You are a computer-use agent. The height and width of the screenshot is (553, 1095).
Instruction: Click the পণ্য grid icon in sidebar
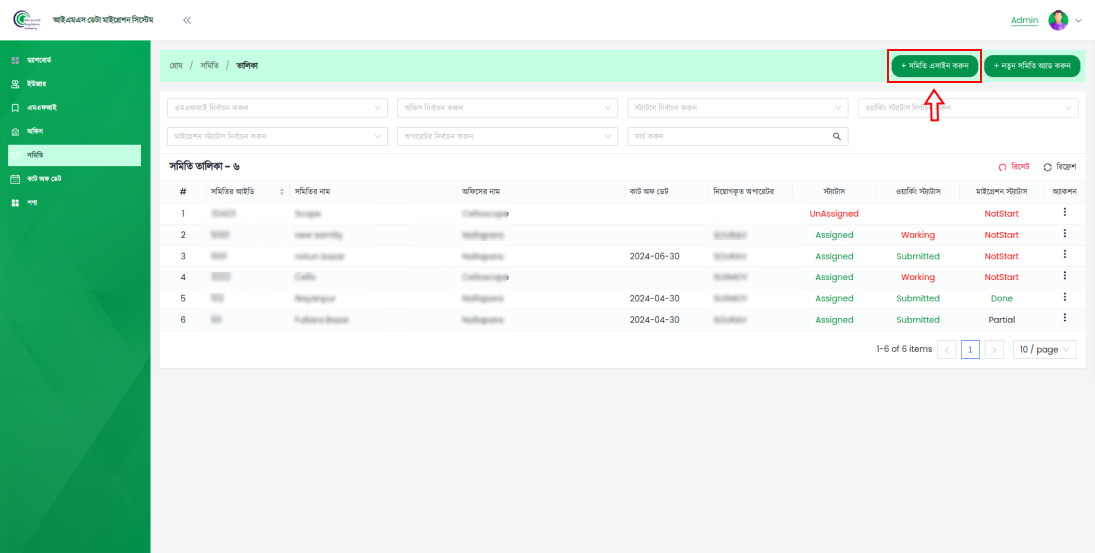15,203
